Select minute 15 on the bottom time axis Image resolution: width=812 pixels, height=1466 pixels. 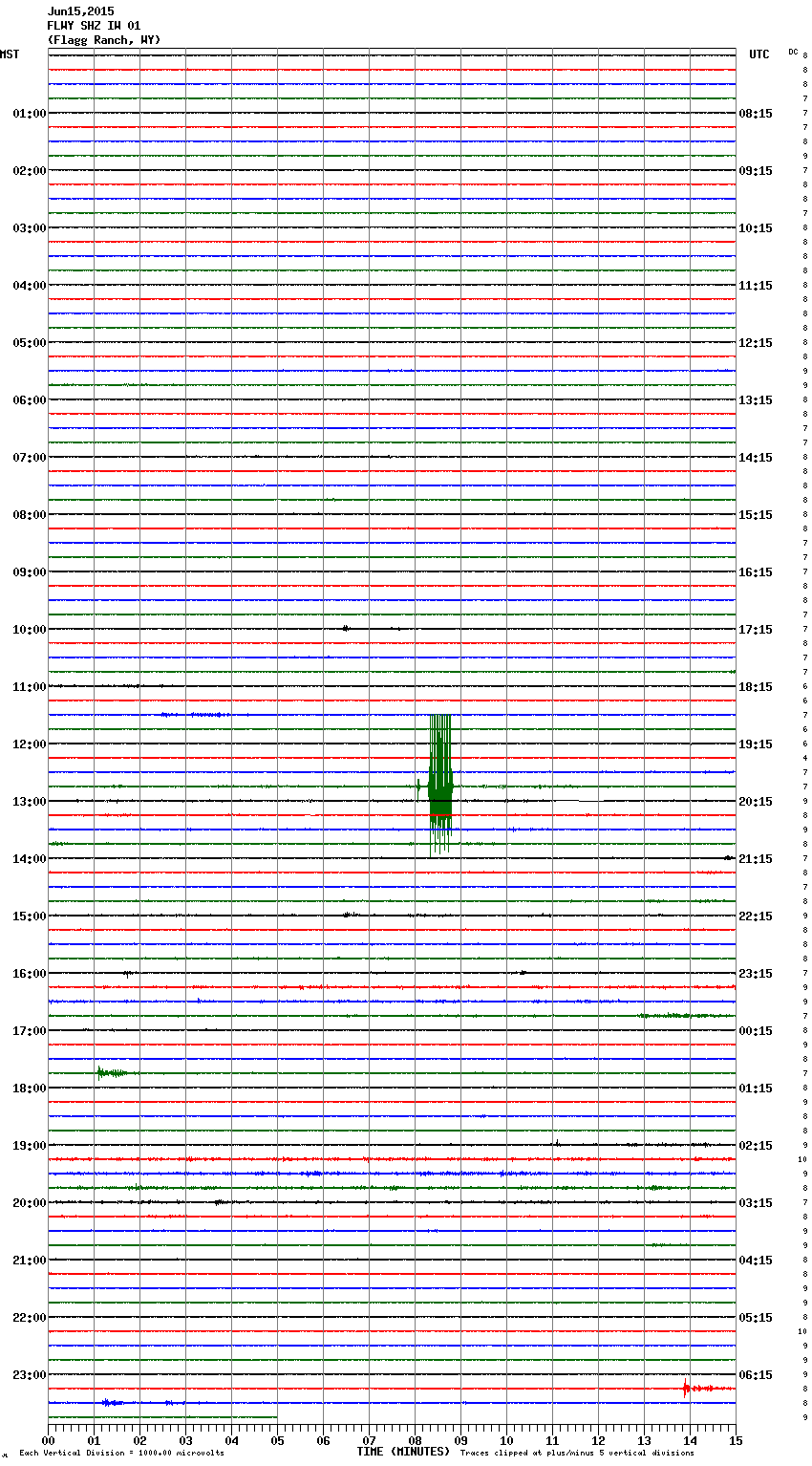[x=736, y=1440]
